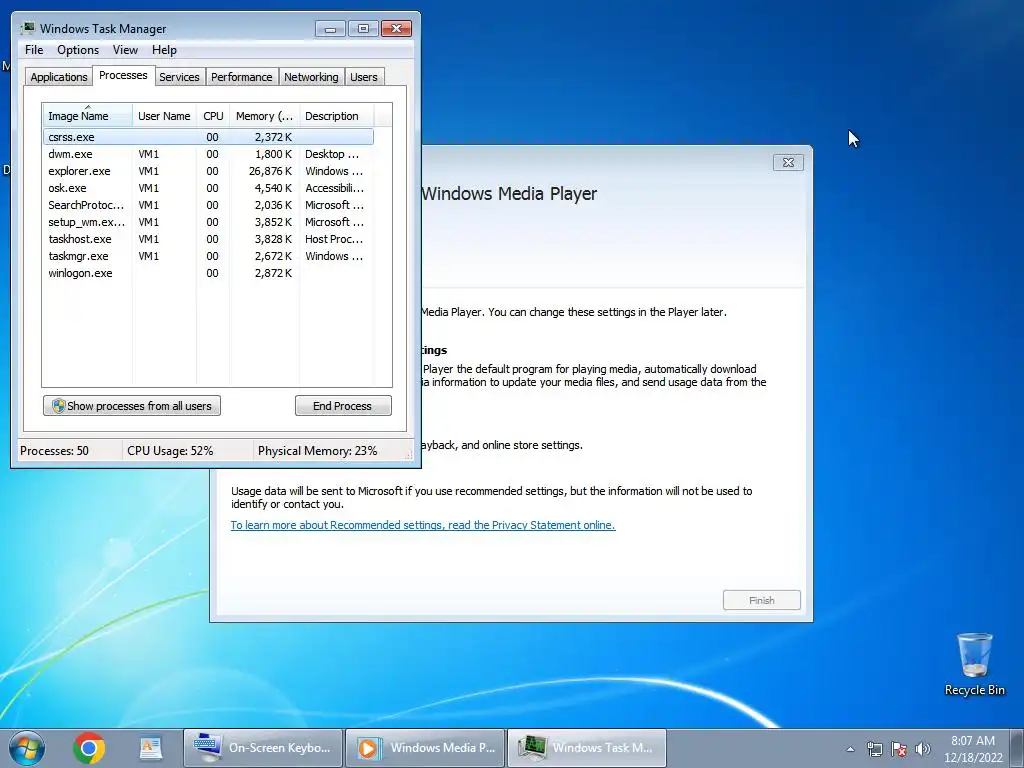Click the Physical Memory: 23% status entry
The image size is (1024, 768).
coord(317,451)
